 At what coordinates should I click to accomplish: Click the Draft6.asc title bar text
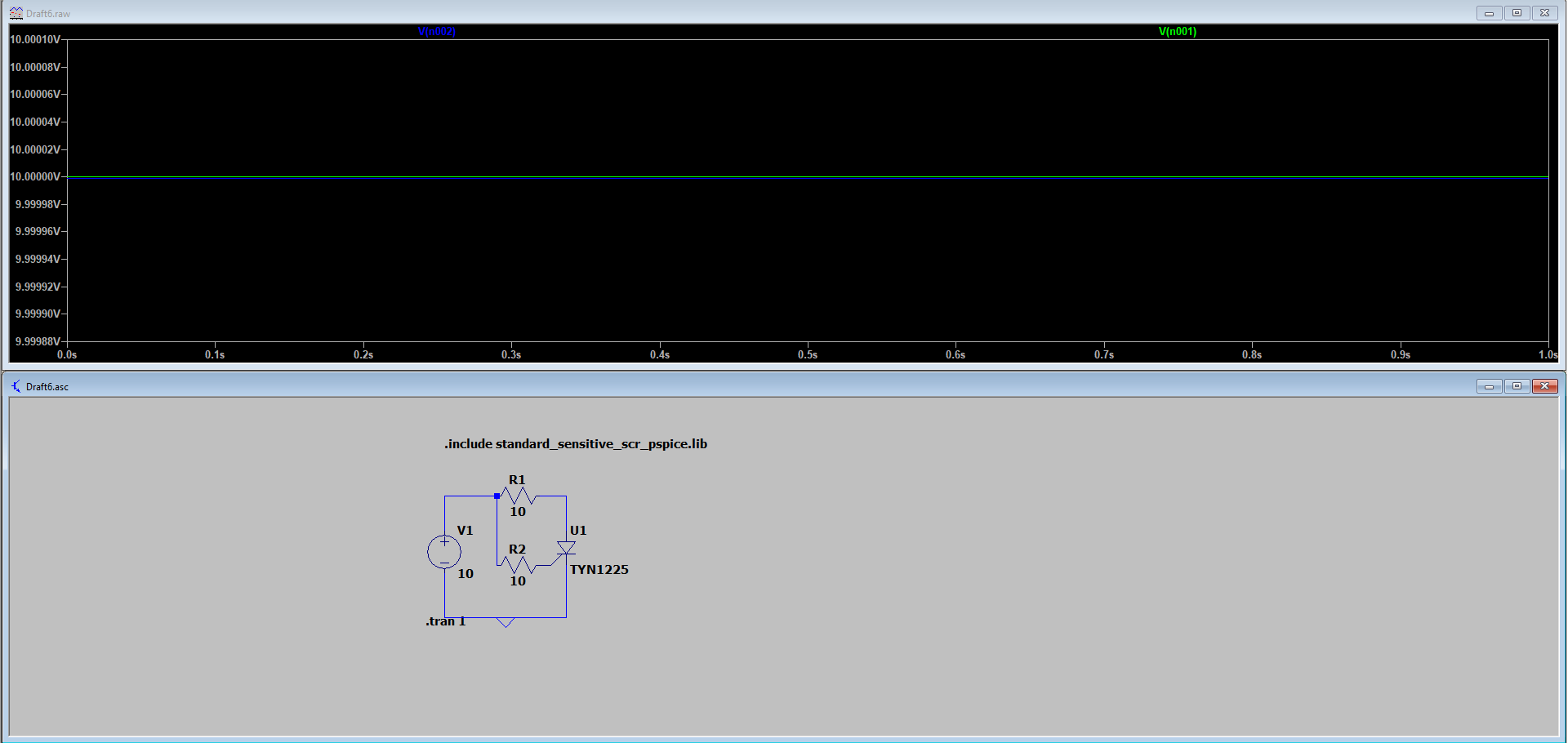click(47, 387)
